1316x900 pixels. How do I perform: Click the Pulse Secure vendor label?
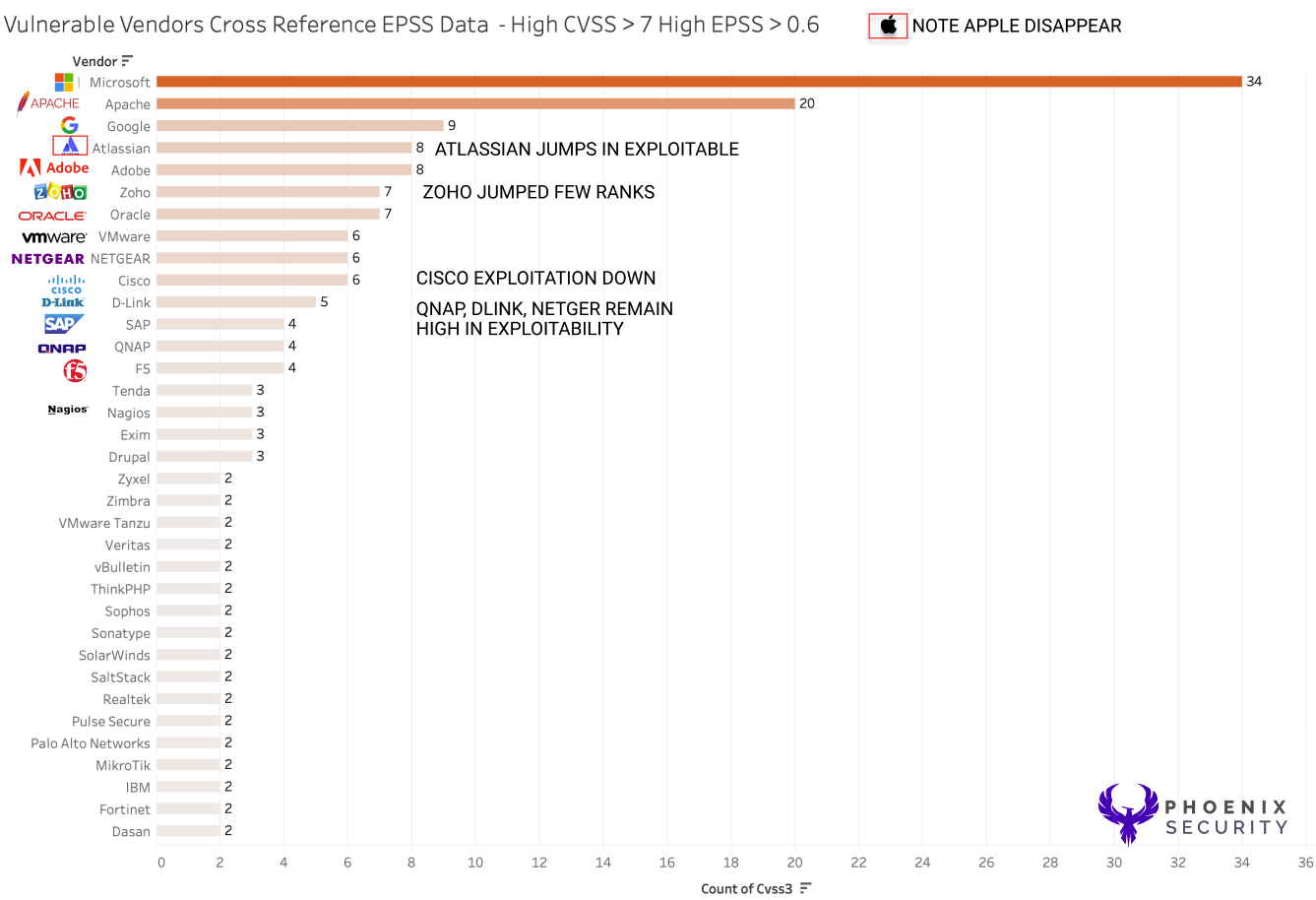[111, 722]
